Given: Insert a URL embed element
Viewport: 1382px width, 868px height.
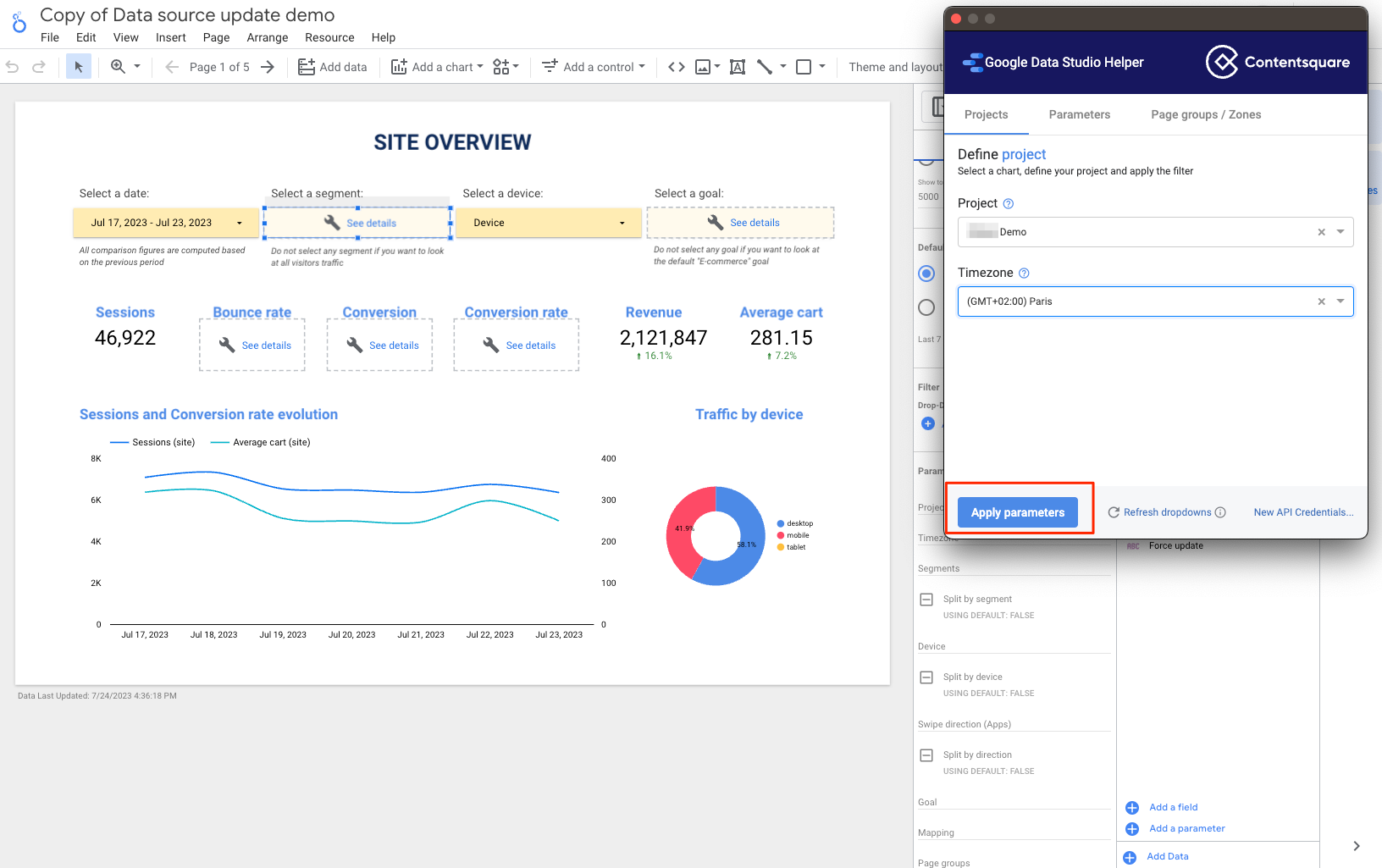Looking at the screenshot, I should (x=677, y=67).
